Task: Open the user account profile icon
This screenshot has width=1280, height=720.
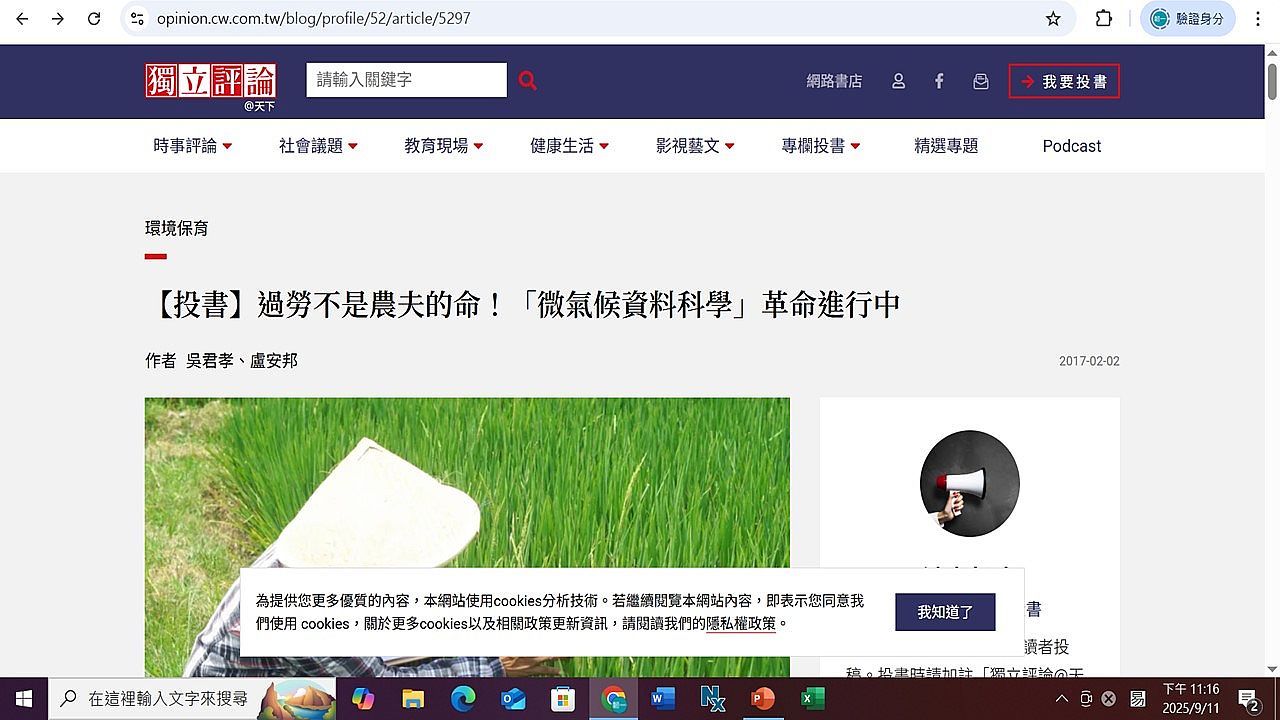Action: [x=898, y=81]
